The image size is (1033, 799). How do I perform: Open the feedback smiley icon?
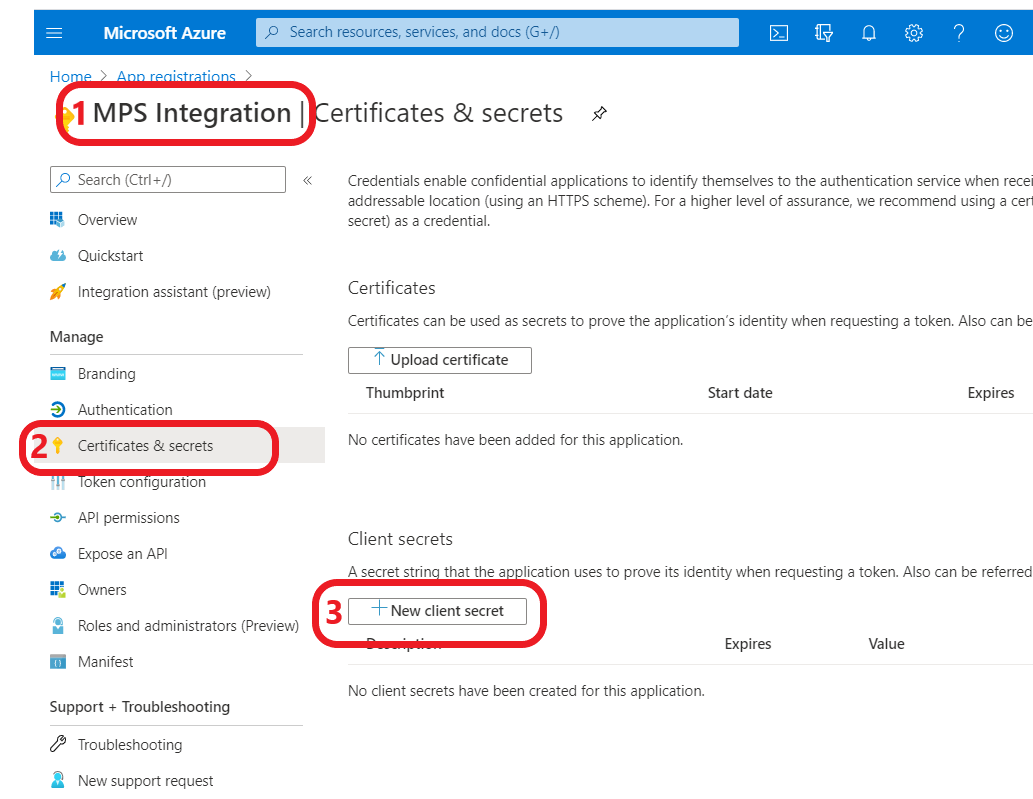(1004, 33)
